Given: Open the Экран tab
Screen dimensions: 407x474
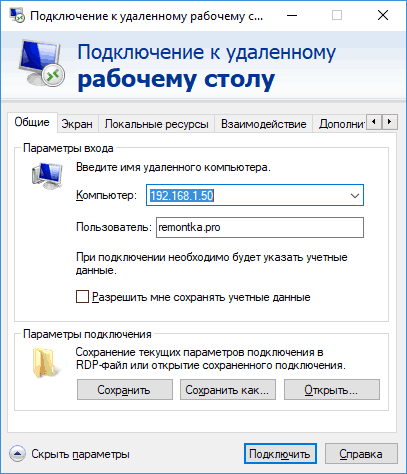Looking at the screenshot, I should point(77,124).
